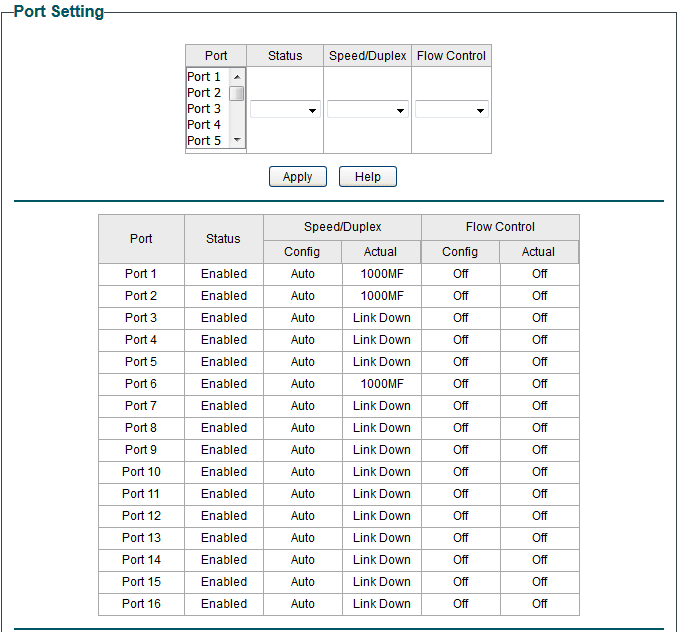This screenshot has height=632, width=677.
Task: Click the 1000MF value for Port 6
Action: 382,384
